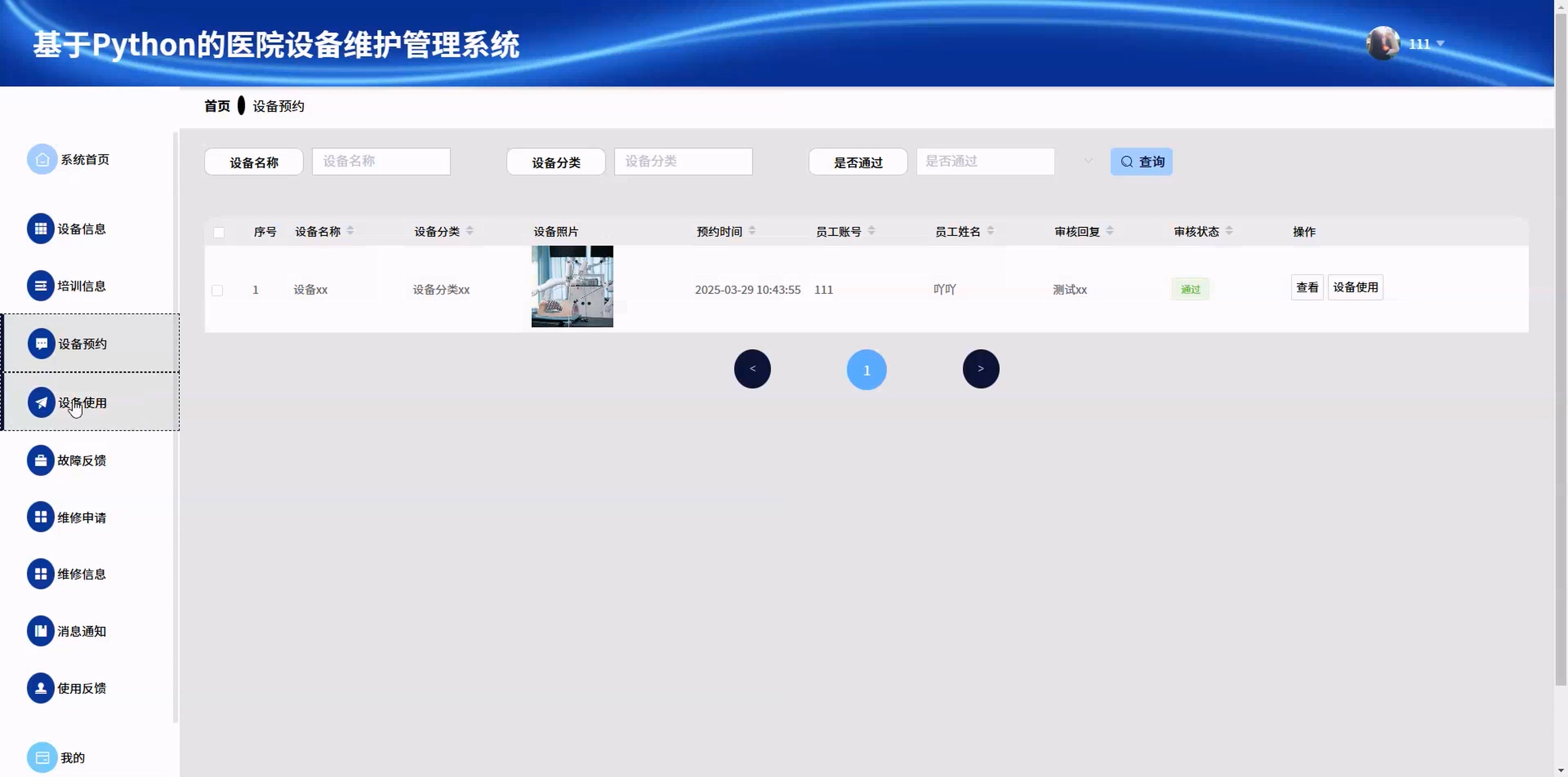Check the row 1 checkbox
This screenshot has width=1568, height=777.
click(x=217, y=290)
